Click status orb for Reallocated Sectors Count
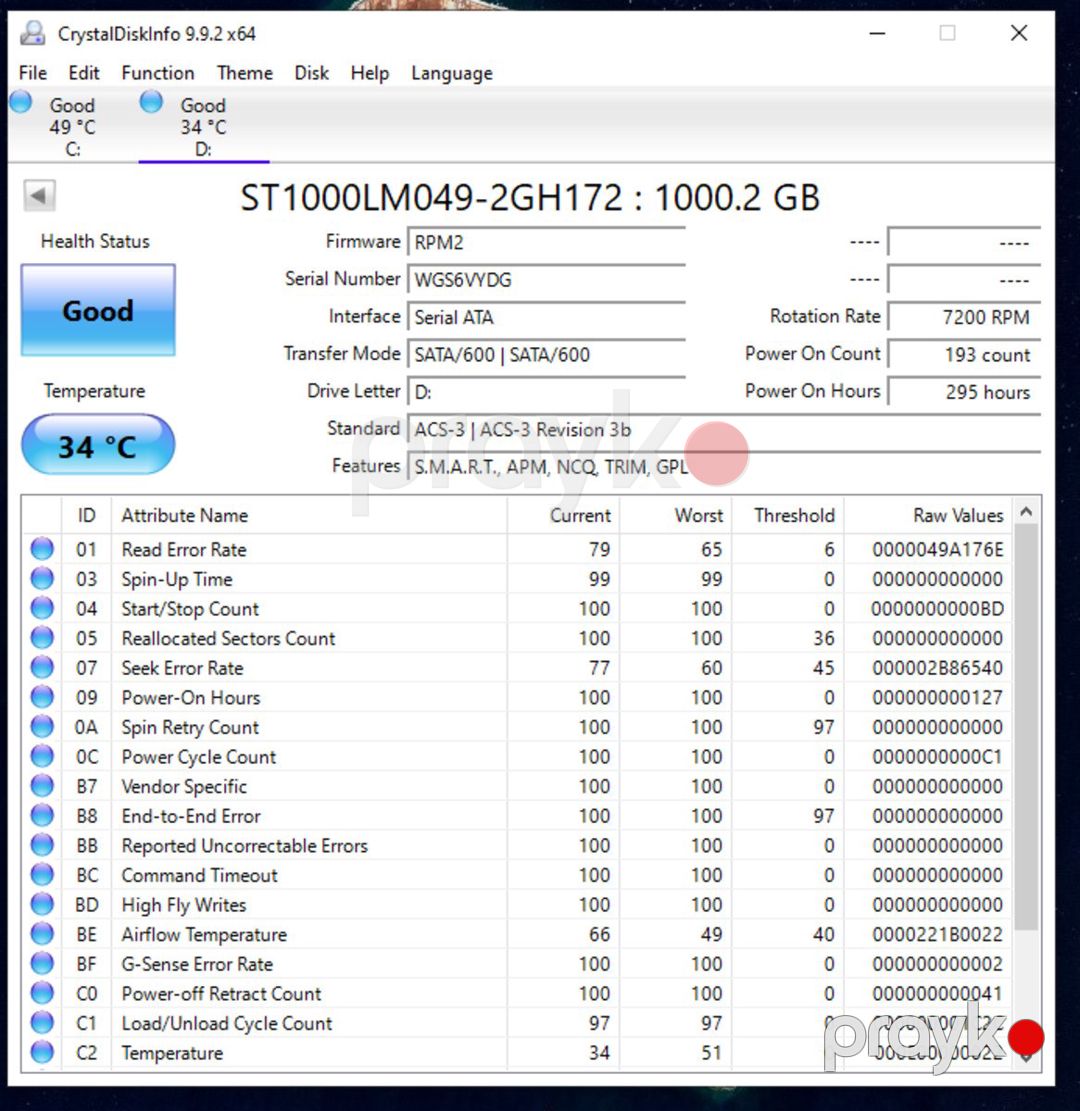 43,638
